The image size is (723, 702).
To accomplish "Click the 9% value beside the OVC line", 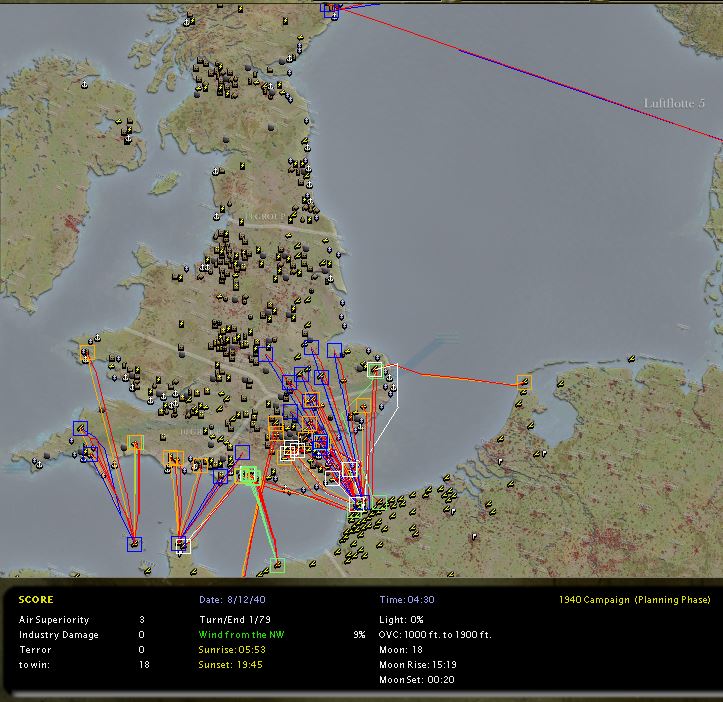I will pos(359,635).
